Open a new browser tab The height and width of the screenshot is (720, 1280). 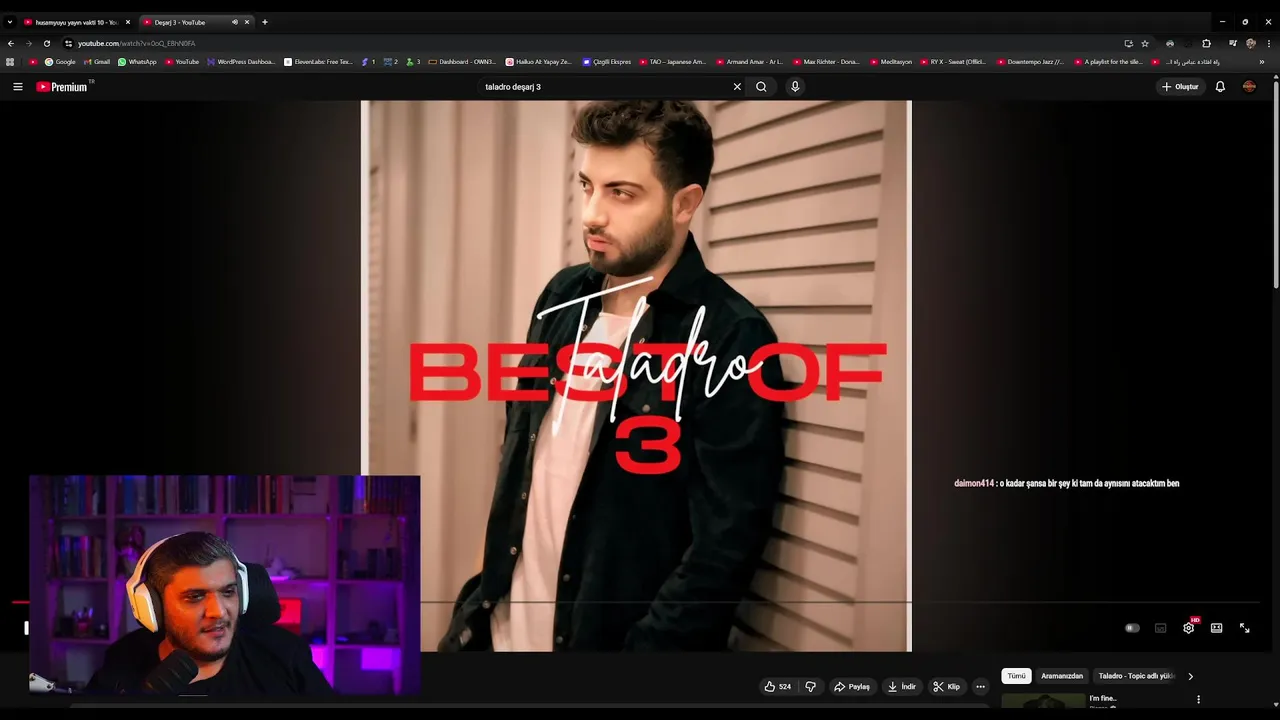[265, 22]
